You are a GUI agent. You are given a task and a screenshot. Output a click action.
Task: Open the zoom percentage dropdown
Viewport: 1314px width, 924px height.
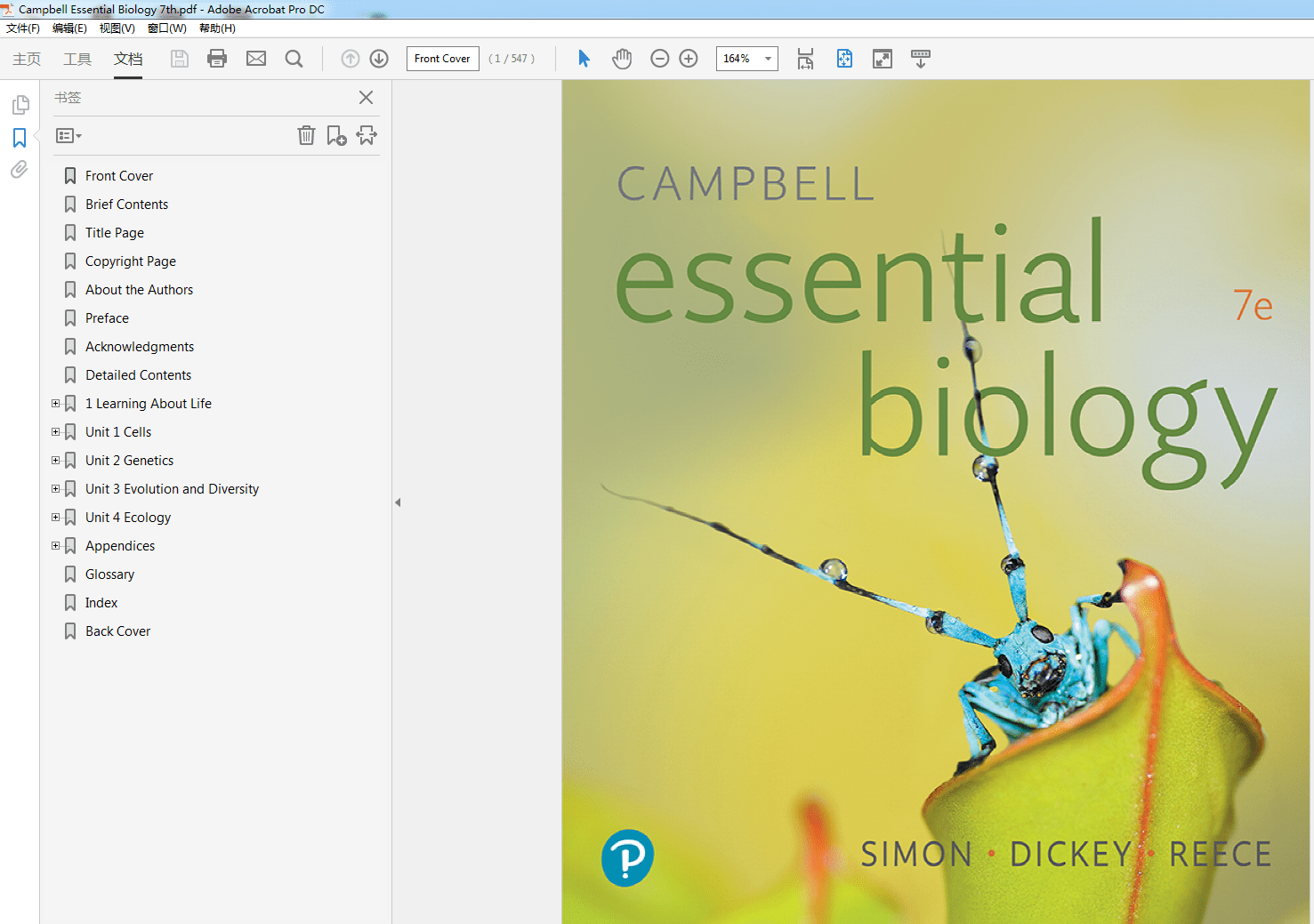(x=767, y=59)
